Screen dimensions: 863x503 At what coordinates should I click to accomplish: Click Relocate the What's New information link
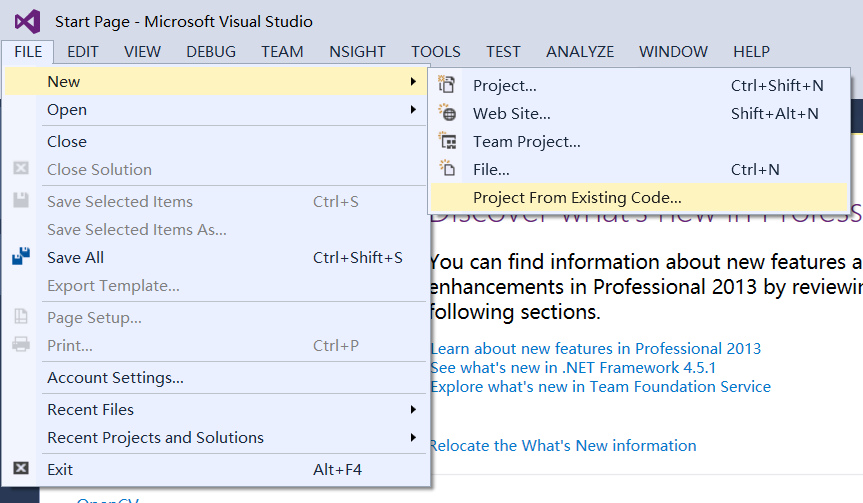point(563,445)
